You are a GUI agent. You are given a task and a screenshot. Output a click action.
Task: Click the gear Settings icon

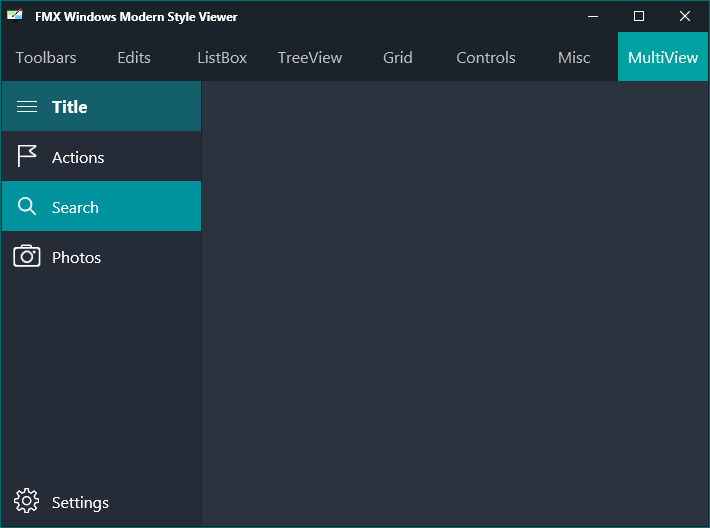pos(26,501)
